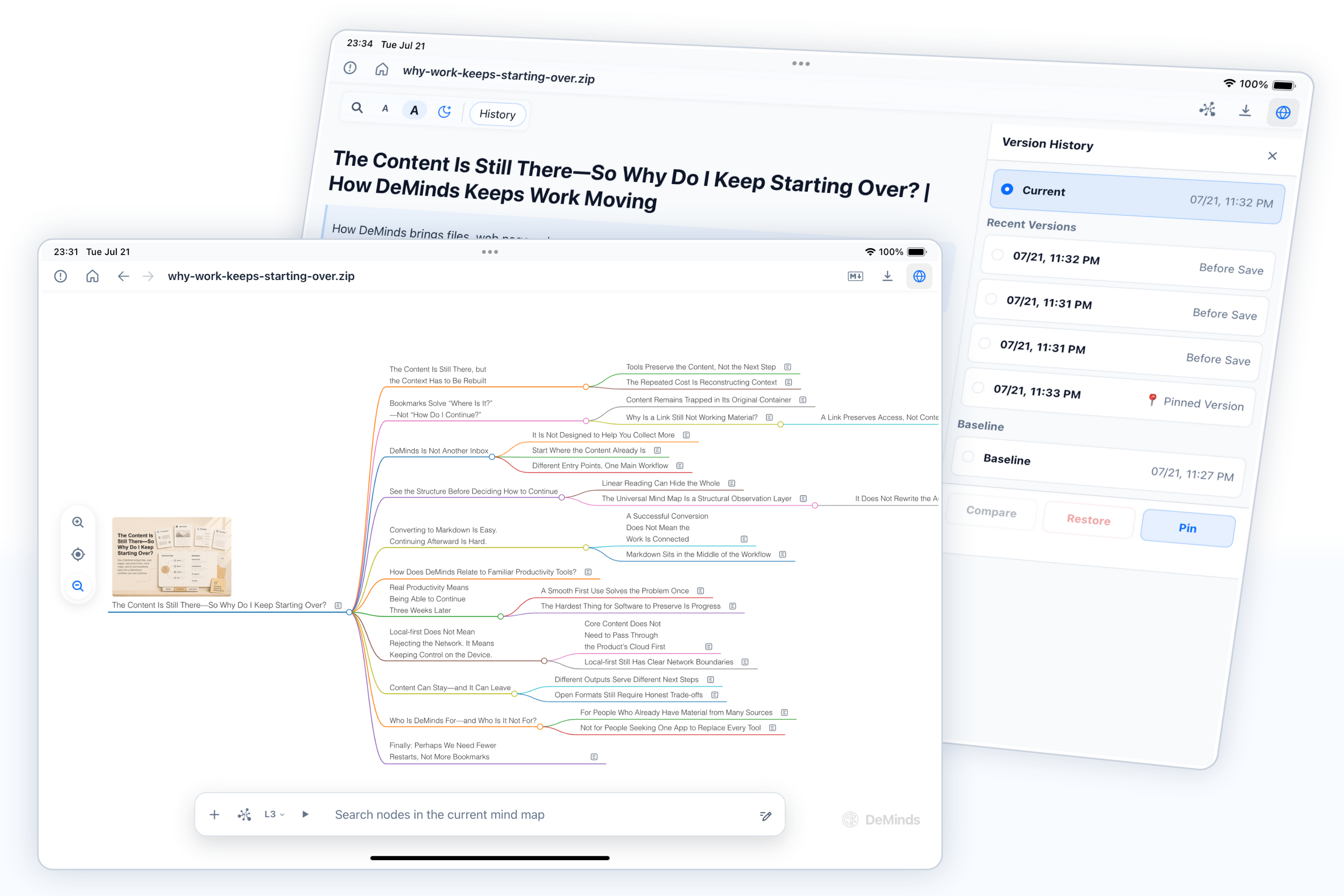This screenshot has height=896, width=1344.
Task: Open note for 'A Smooth First Use' node
Action: [x=700, y=591]
